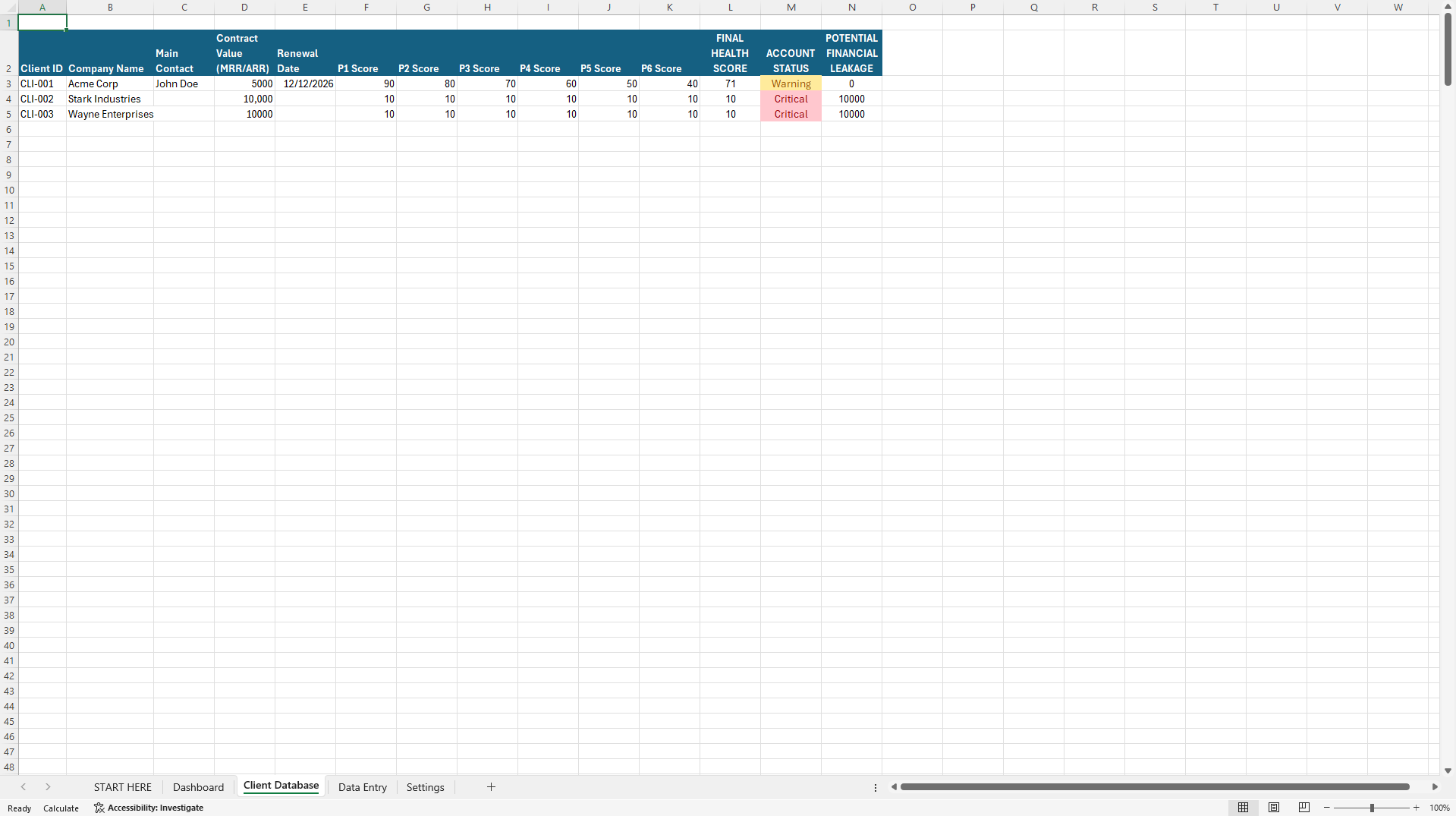Image resolution: width=1456 pixels, height=816 pixels.
Task: Click the 100% zoom level button
Action: click(1439, 808)
